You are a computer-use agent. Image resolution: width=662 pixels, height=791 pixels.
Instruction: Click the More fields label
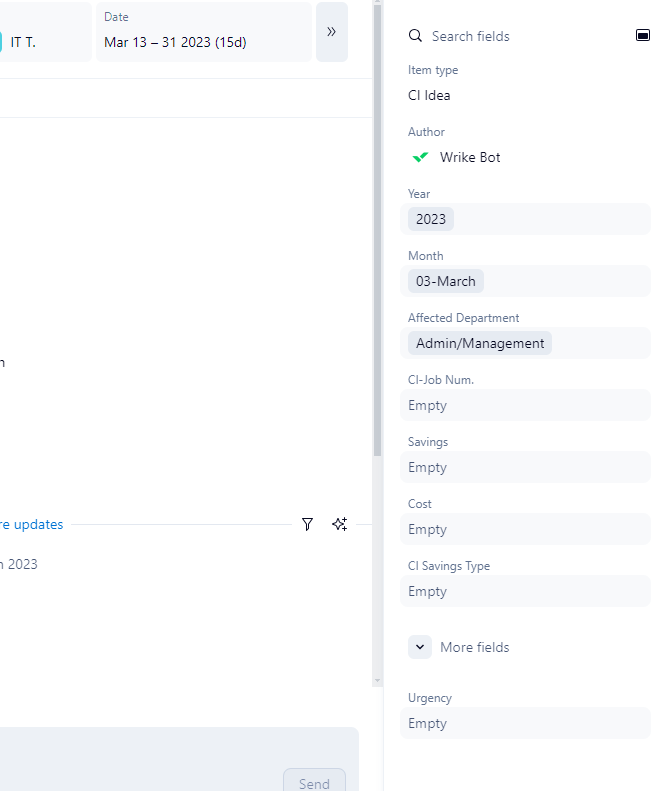474,647
